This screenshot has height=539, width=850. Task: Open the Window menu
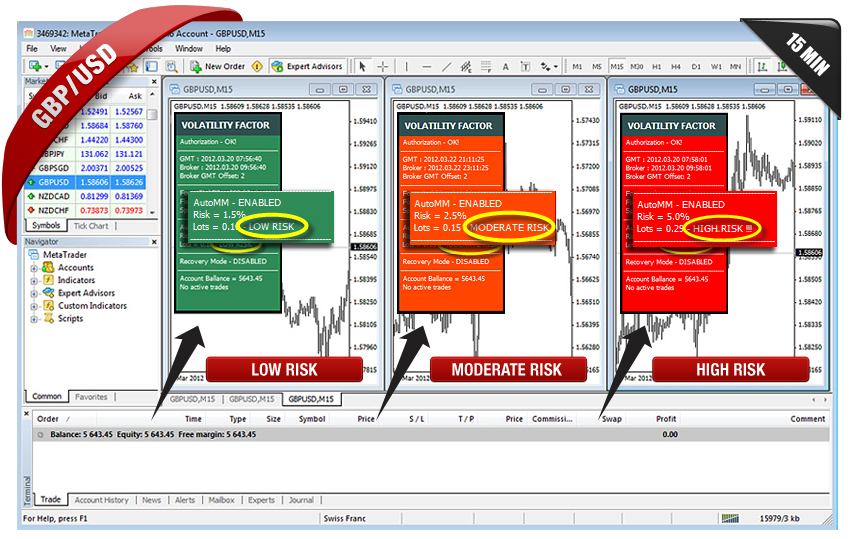[189, 48]
